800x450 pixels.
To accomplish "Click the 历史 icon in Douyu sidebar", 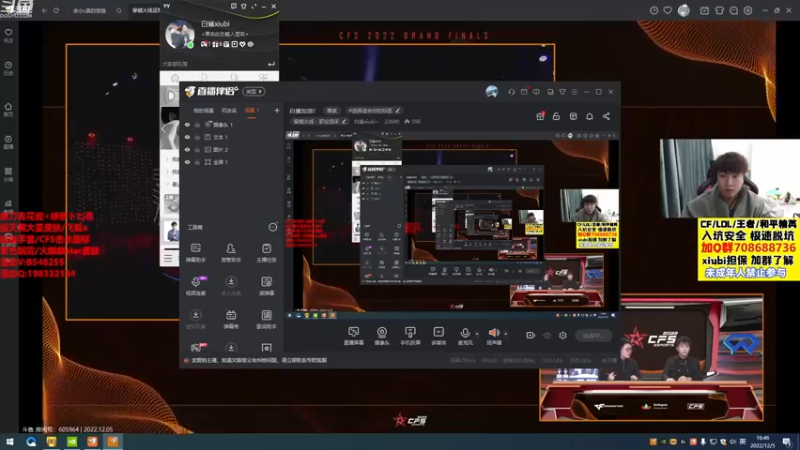I will 8,68.
